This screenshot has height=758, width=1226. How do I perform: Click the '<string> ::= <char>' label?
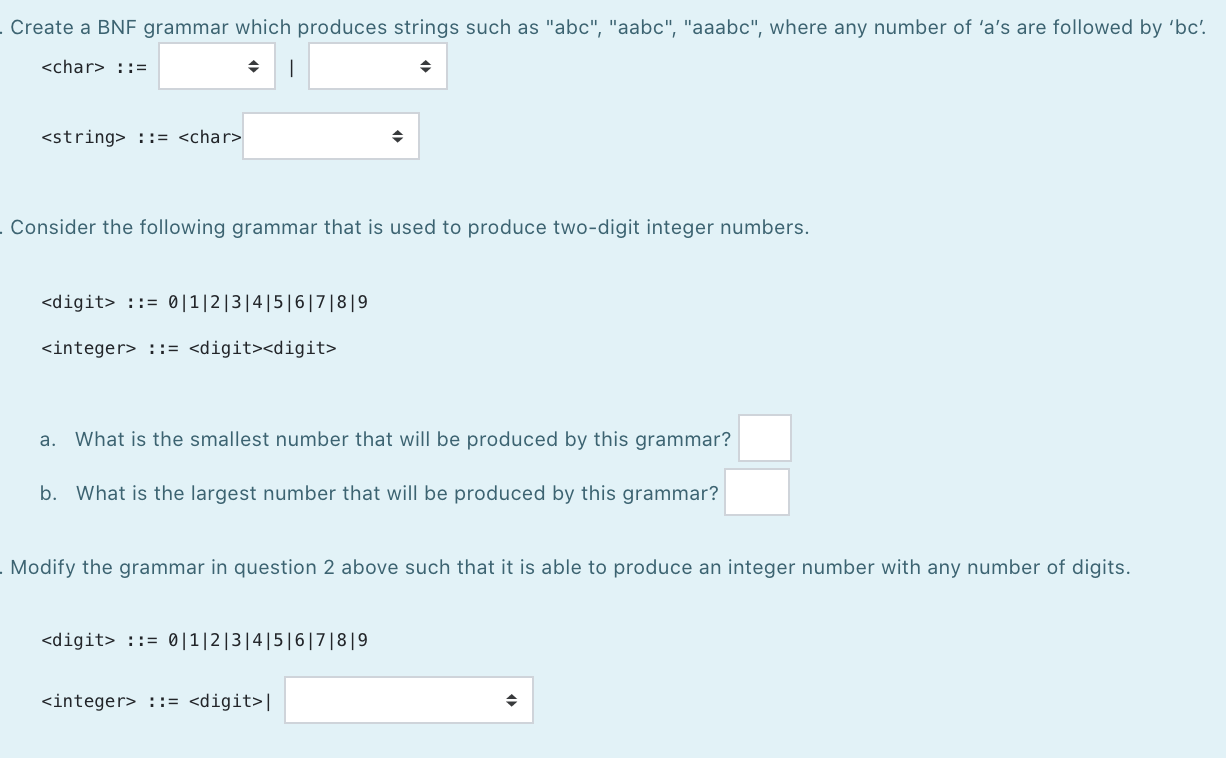(x=141, y=137)
